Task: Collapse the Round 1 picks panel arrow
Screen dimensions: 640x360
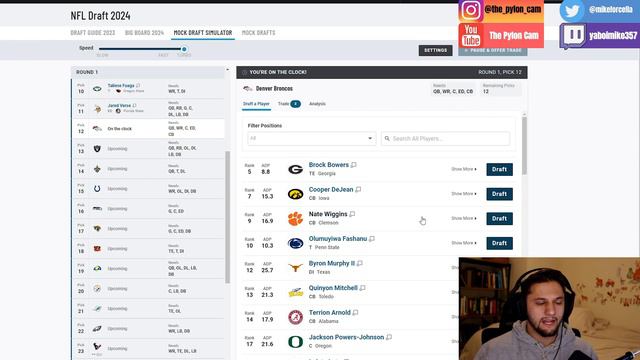Action: pyautogui.click(x=227, y=70)
